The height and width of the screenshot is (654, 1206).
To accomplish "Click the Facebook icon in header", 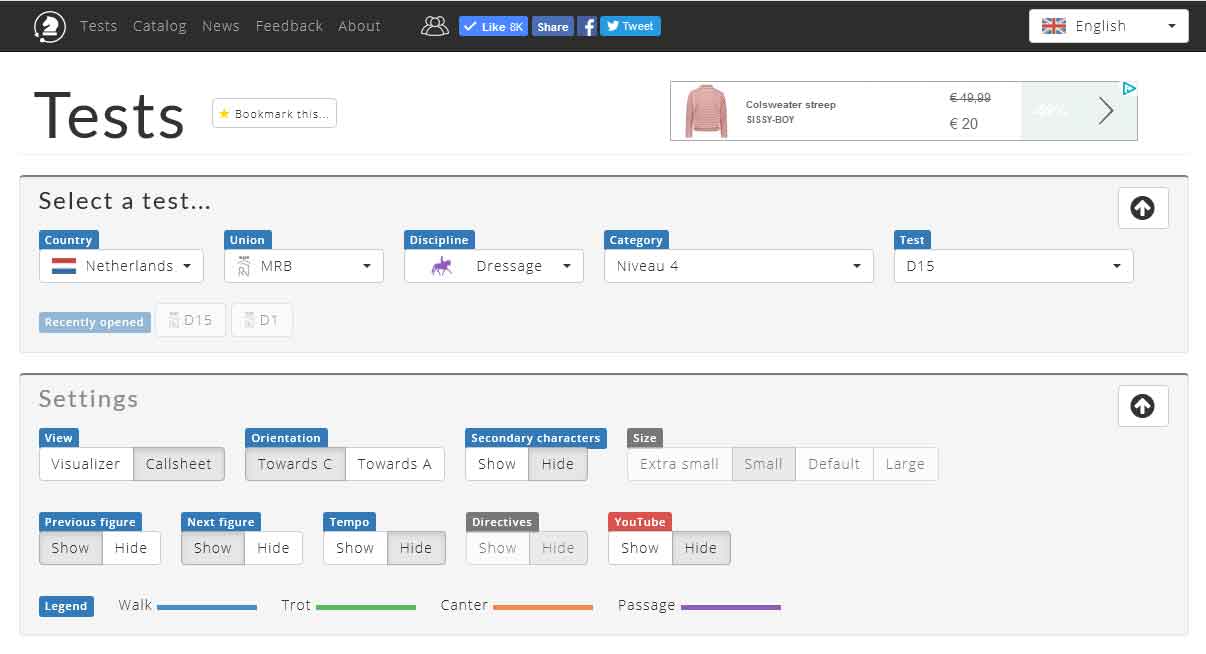I will pyautogui.click(x=588, y=27).
